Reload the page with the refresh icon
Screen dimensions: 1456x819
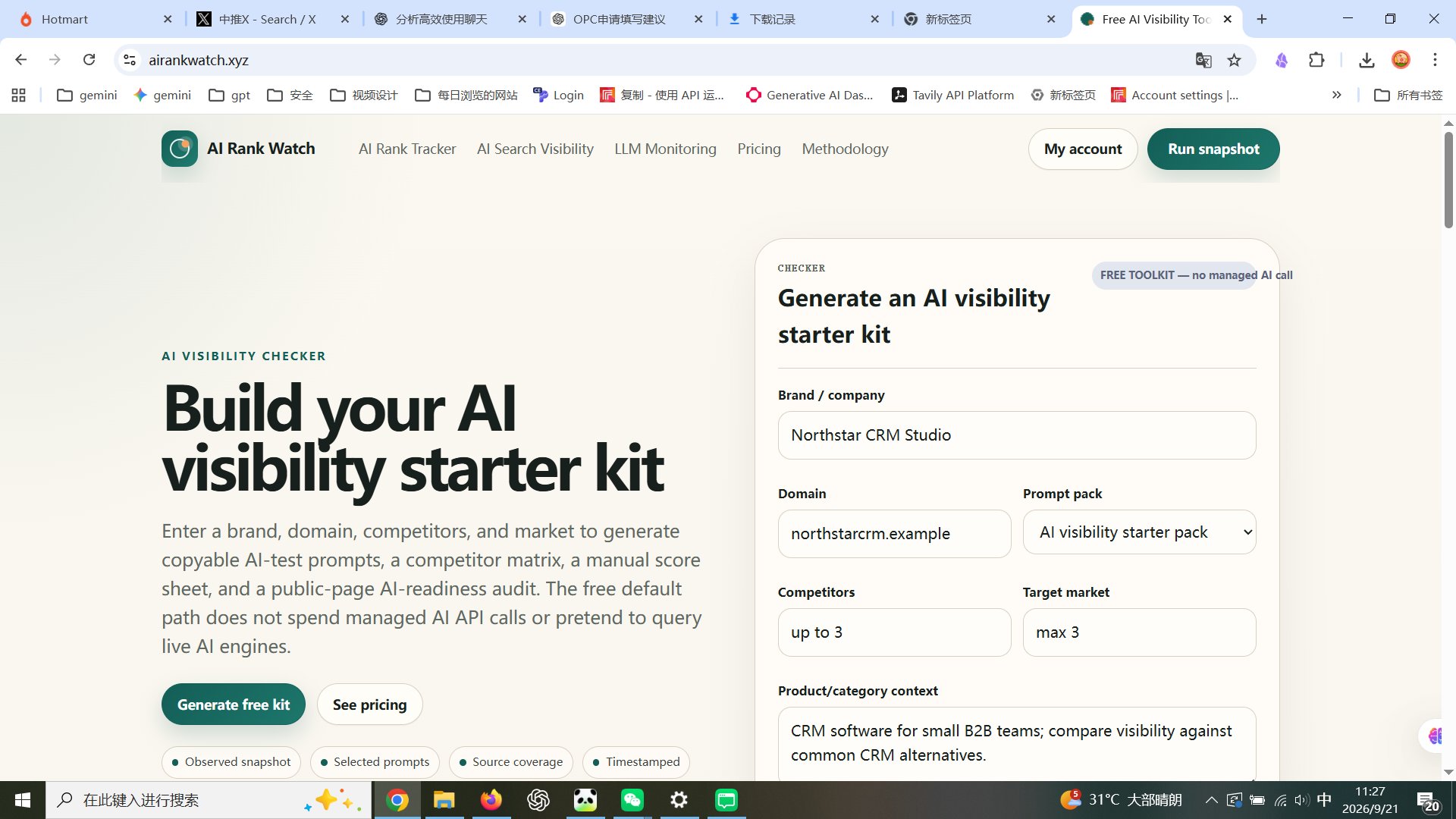coord(89,60)
